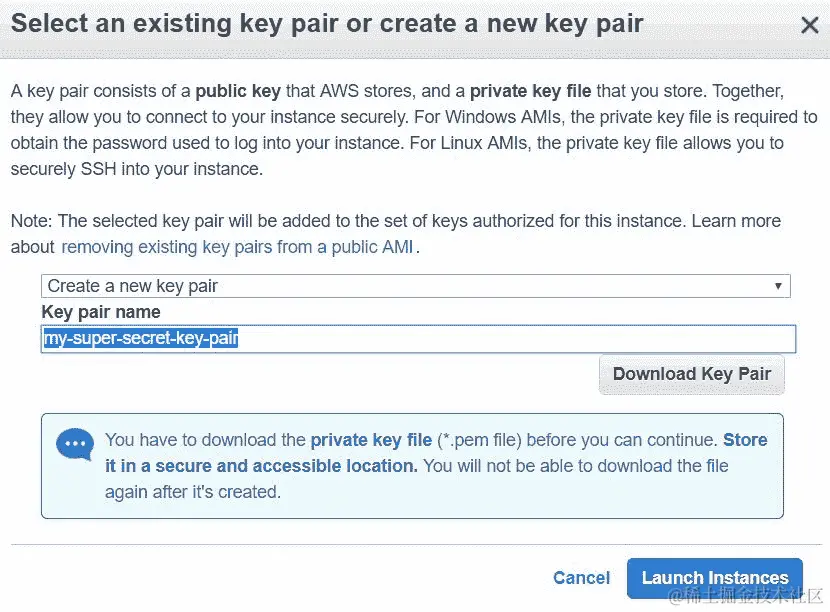
Task: Click the blue speech bubble info icon
Action: click(x=74, y=443)
